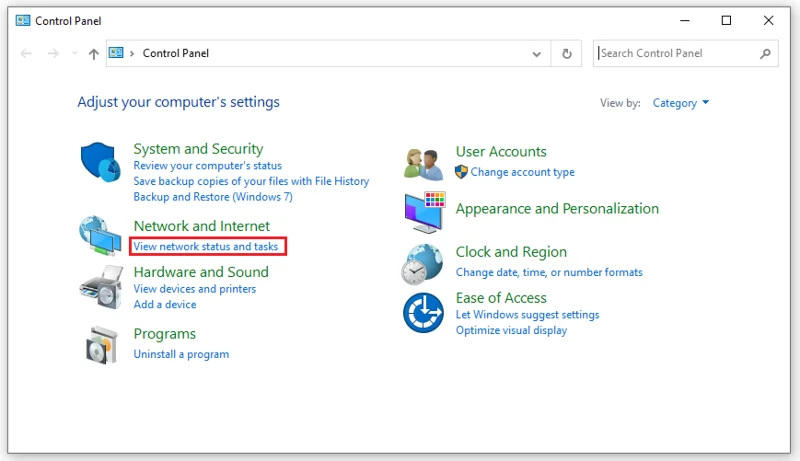
Task: Click the back navigation arrow
Action: 27,54
